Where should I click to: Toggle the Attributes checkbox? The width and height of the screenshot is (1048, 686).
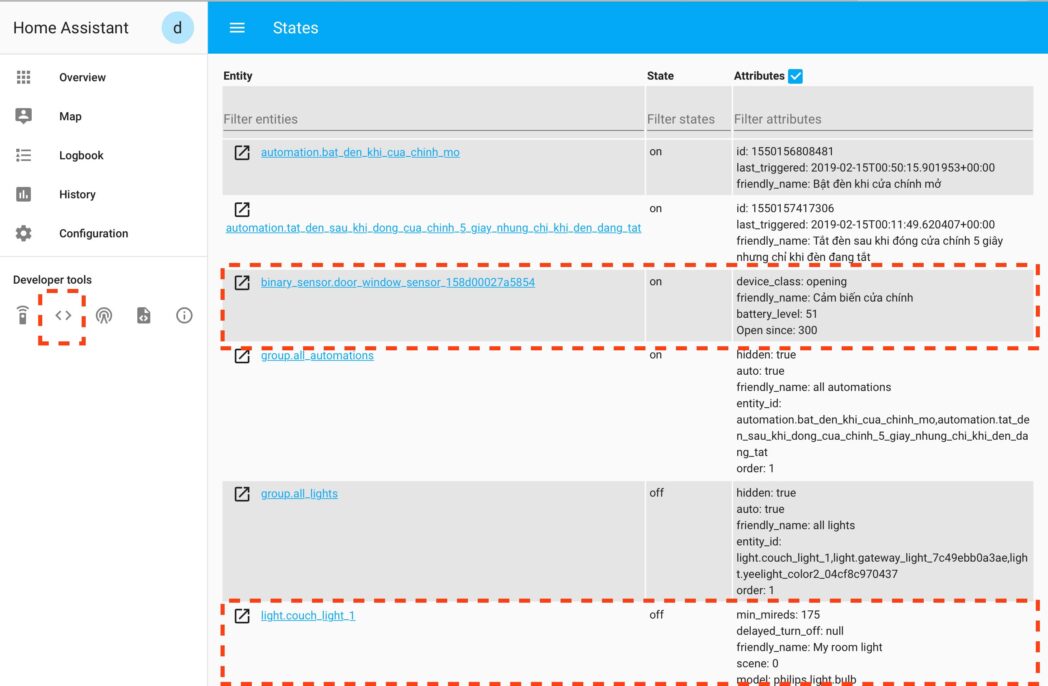[796, 76]
